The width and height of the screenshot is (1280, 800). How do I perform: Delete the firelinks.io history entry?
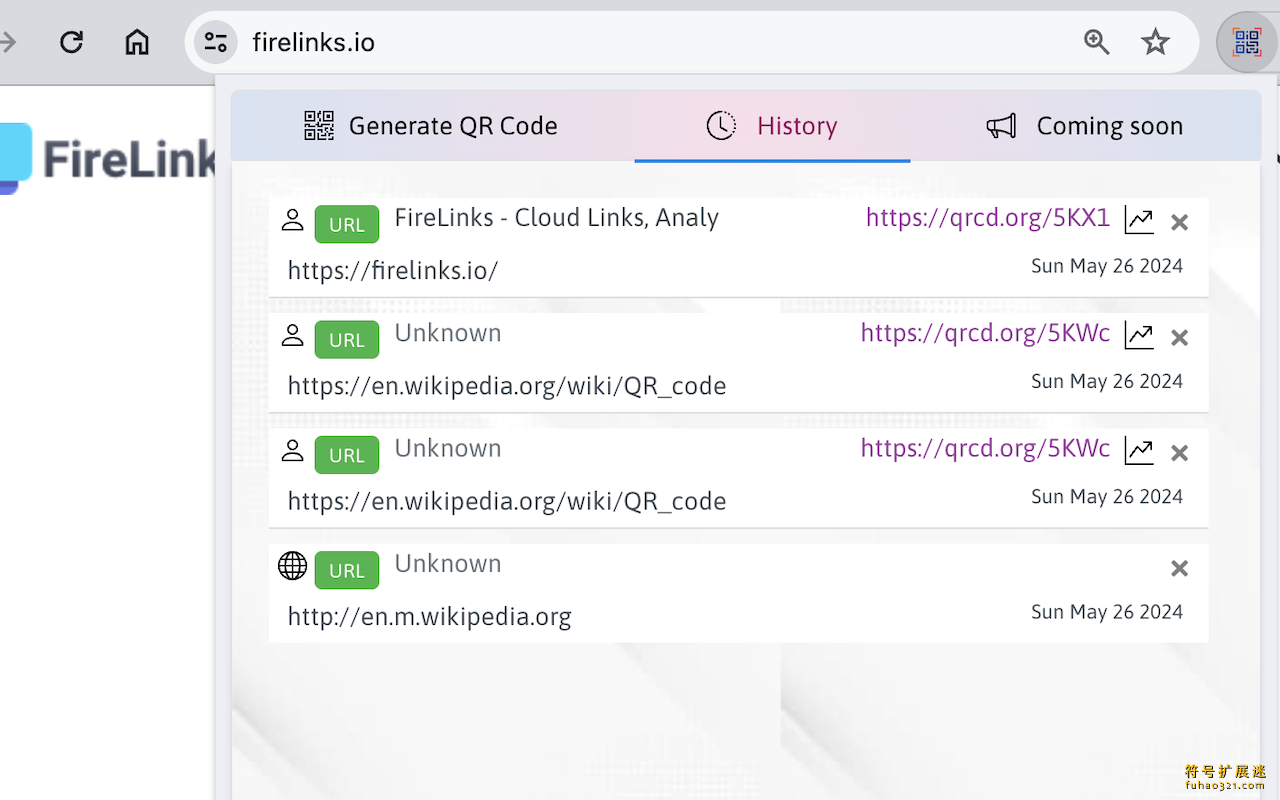1180,222
